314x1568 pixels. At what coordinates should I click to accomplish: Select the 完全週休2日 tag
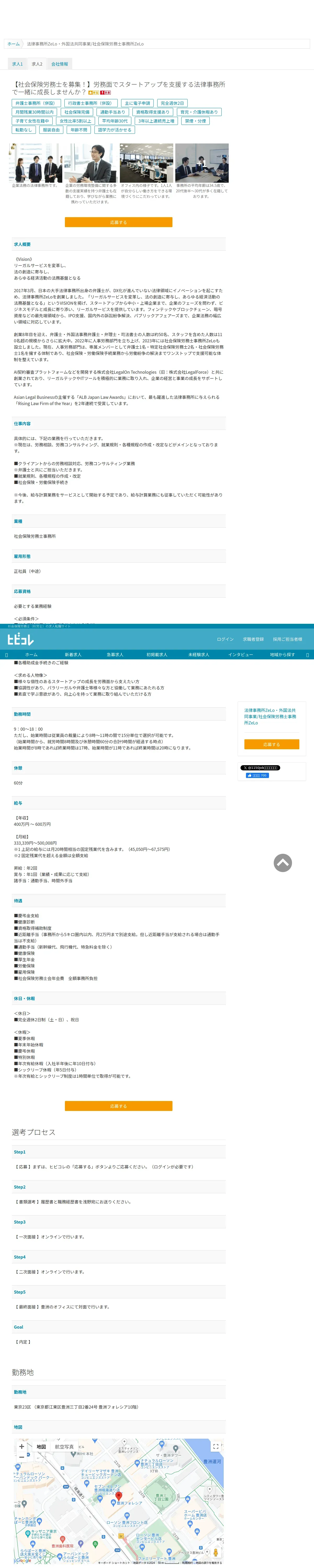[x=172, y=103]
